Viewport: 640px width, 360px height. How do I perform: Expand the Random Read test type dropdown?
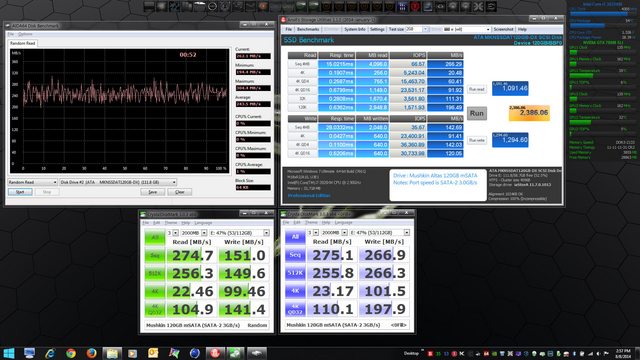point(32,182)
